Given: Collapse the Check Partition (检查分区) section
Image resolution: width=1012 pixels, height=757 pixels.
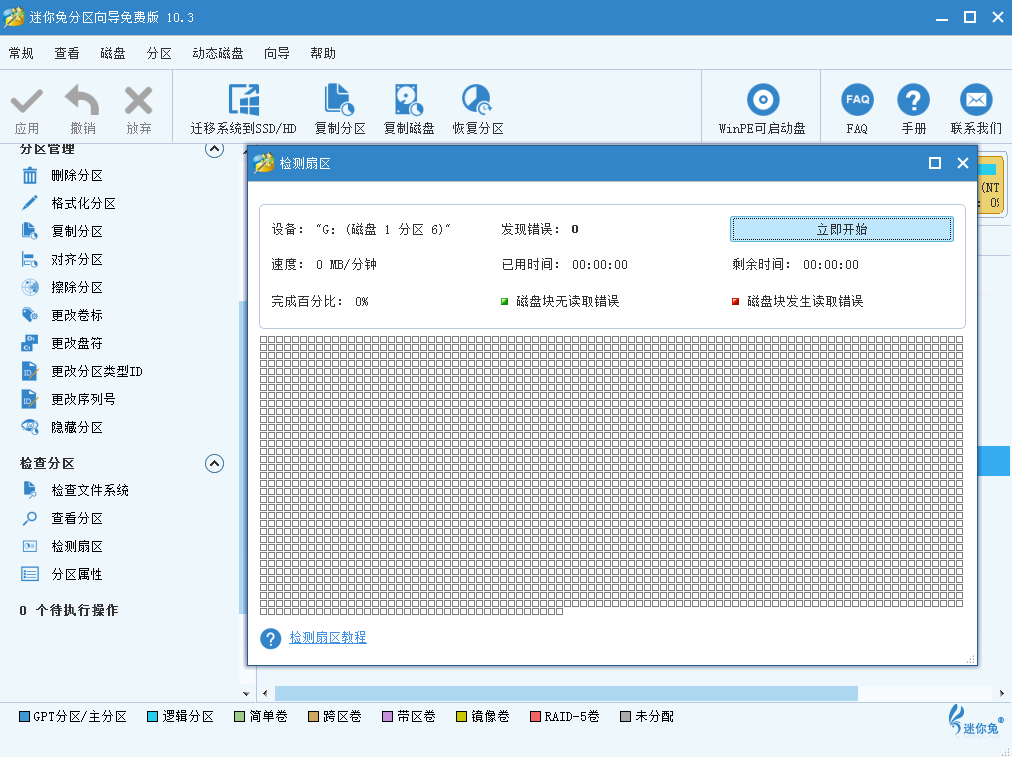Looking at the screenshot, I should (x=214, y=463).
